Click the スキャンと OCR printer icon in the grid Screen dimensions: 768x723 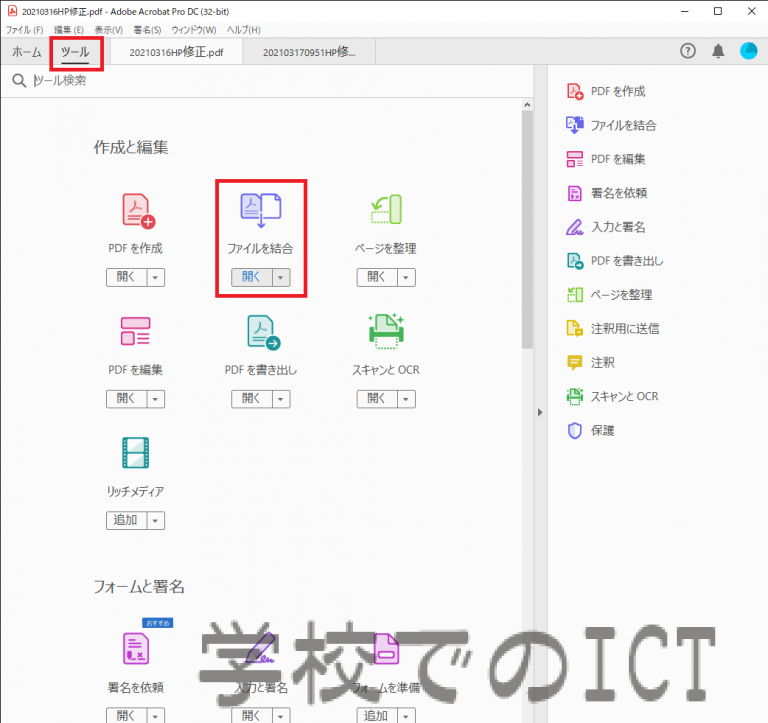point(386,331)
